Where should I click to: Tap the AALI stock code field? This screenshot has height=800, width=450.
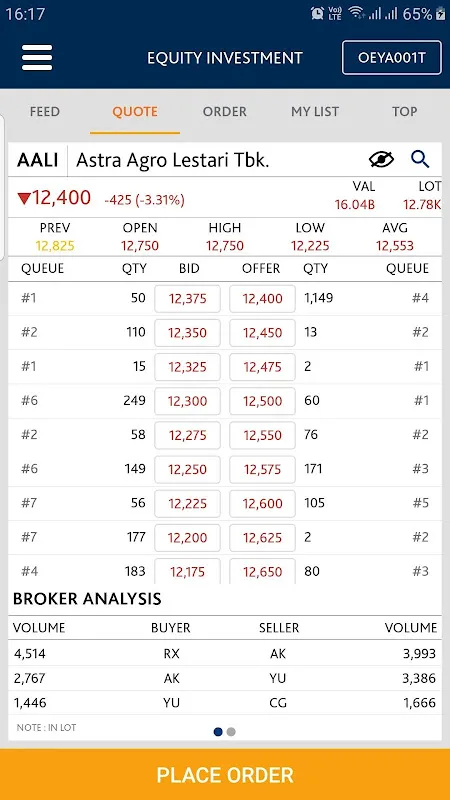point(37,160)
